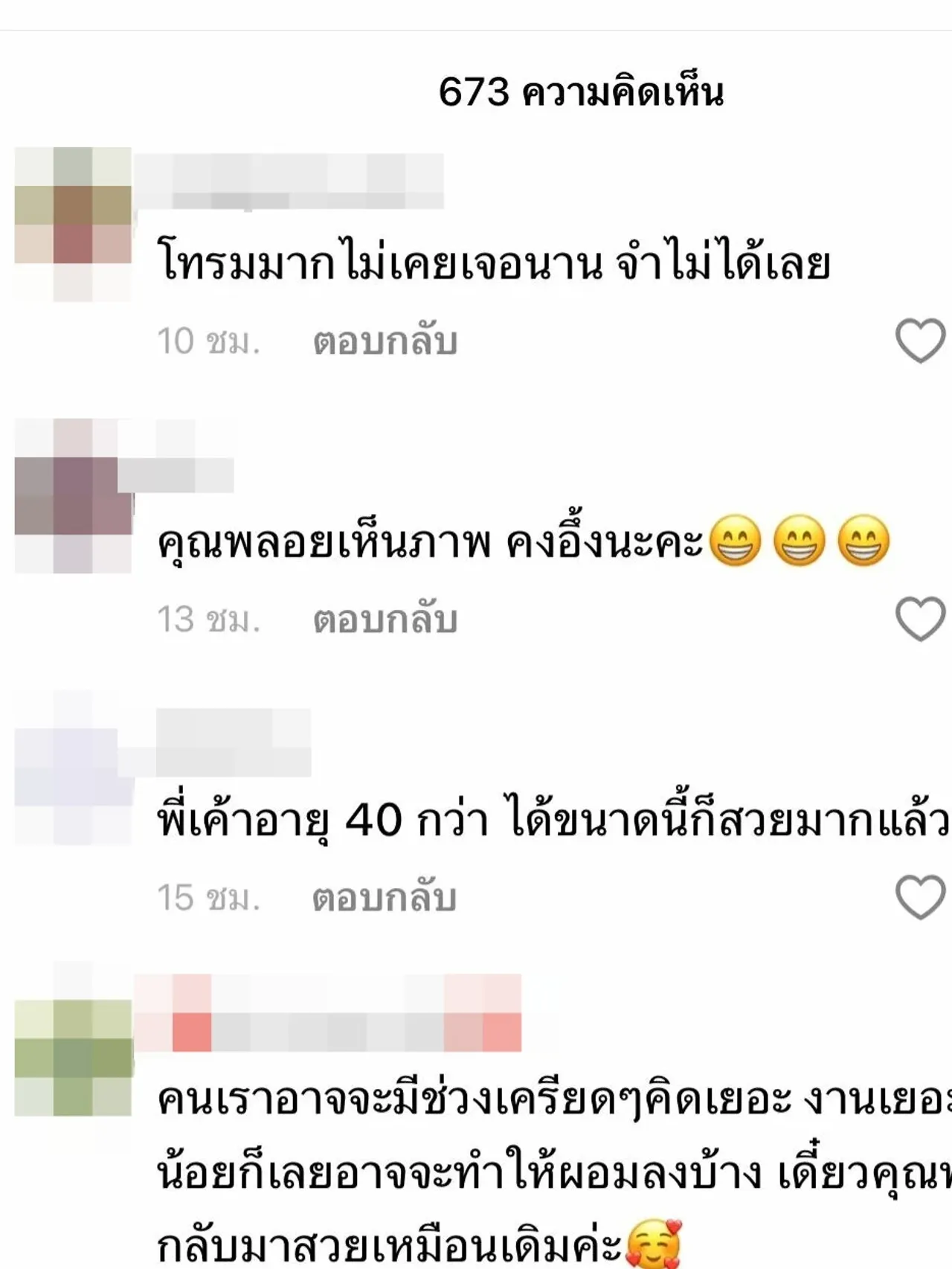Tap heart on the 15 ชม. comment

pos(920,897)
